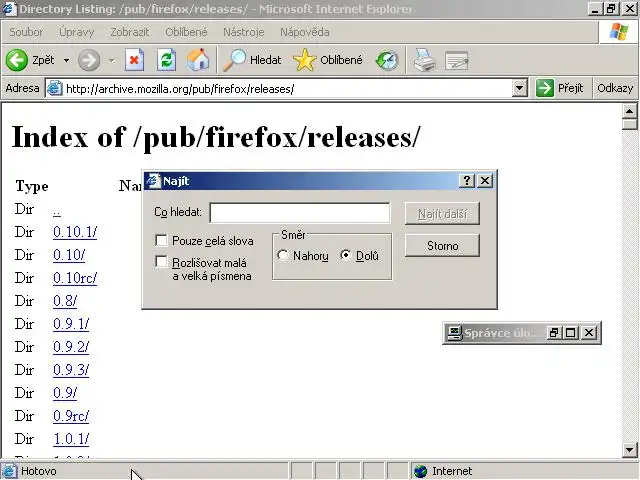Click the address bar URL field
The height and width of the screenshot is (480, 640).
[288, 89]
